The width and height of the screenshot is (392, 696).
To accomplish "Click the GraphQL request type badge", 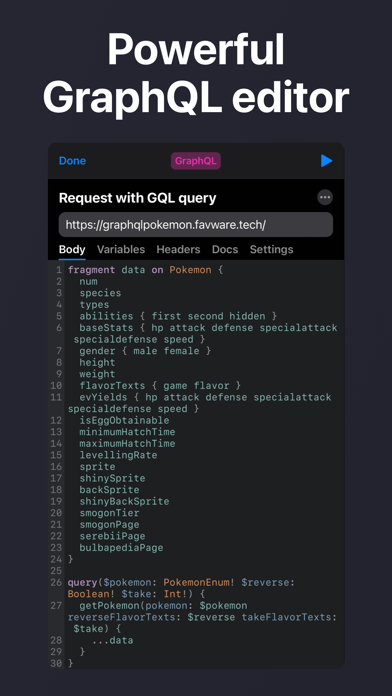I will [196, 161].
